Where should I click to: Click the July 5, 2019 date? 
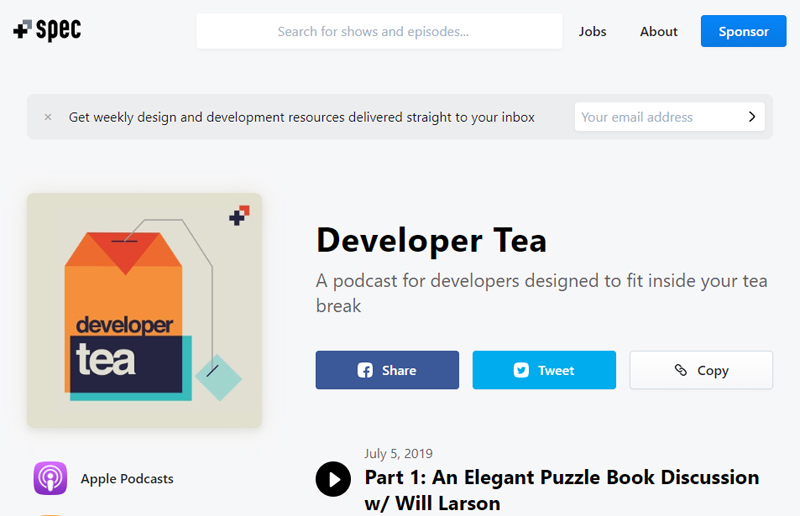tap(398, 453)
